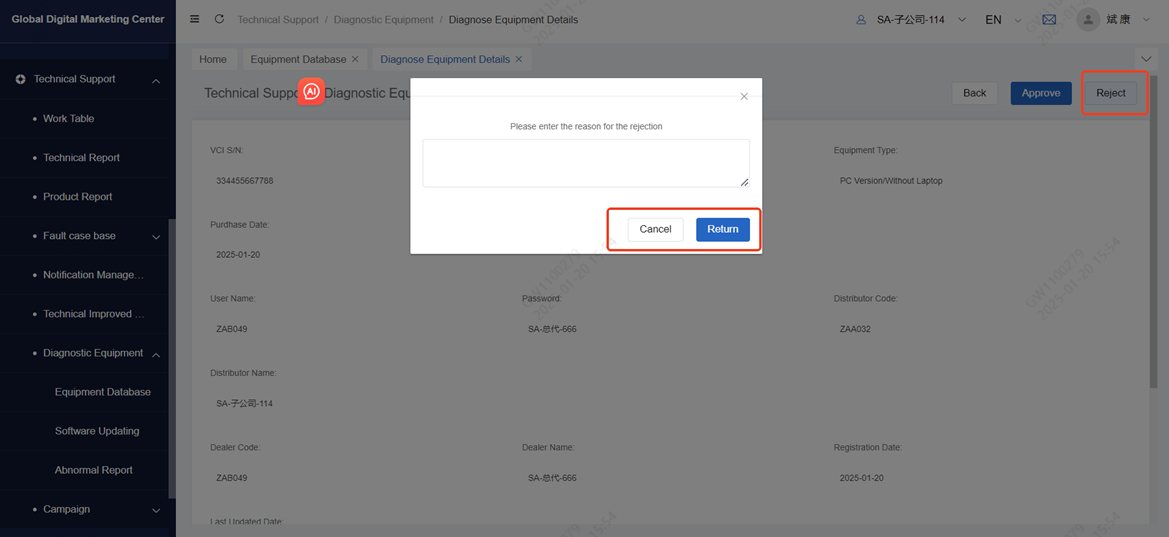Click the hamburger menu collapse icon
The image size is (1169, 537).
click(195, 19)
